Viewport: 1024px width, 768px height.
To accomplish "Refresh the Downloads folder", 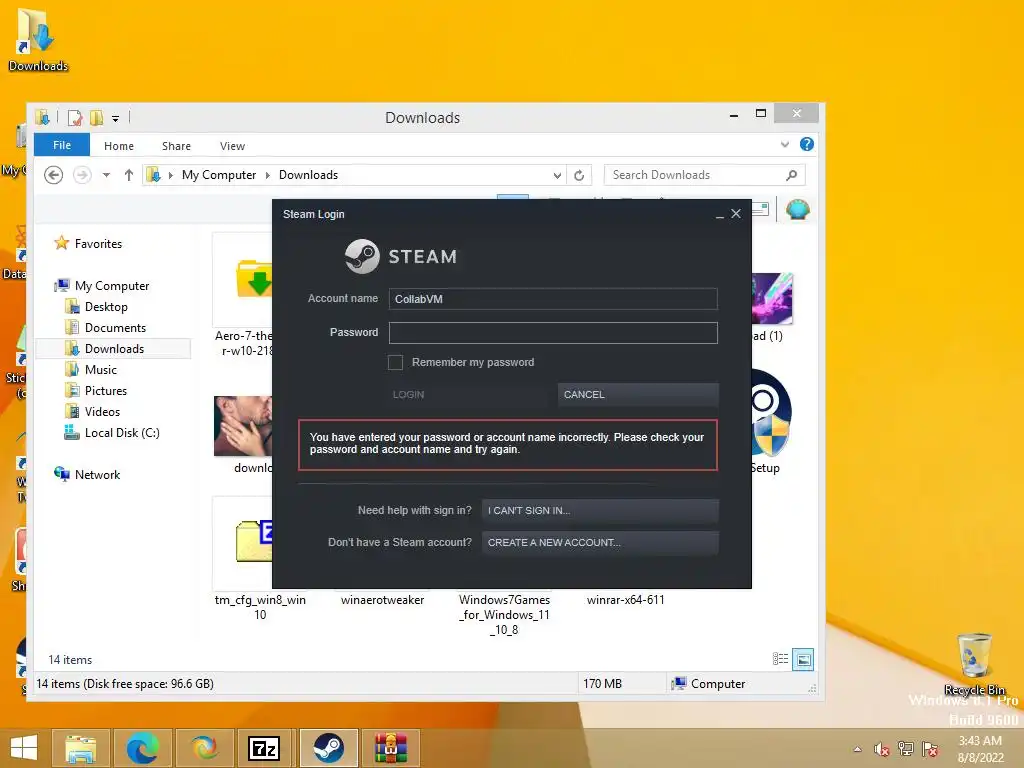I will tap(579, 175).
